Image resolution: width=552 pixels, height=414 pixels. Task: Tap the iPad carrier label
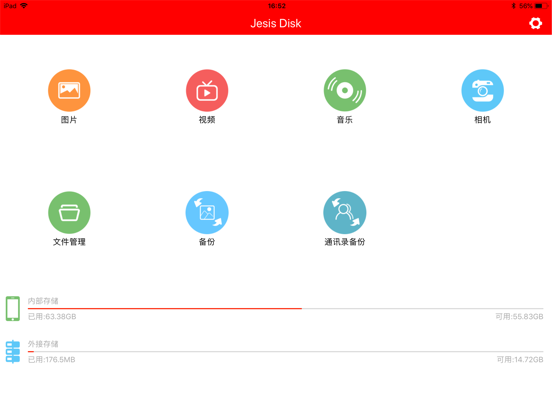click(10, 6)
